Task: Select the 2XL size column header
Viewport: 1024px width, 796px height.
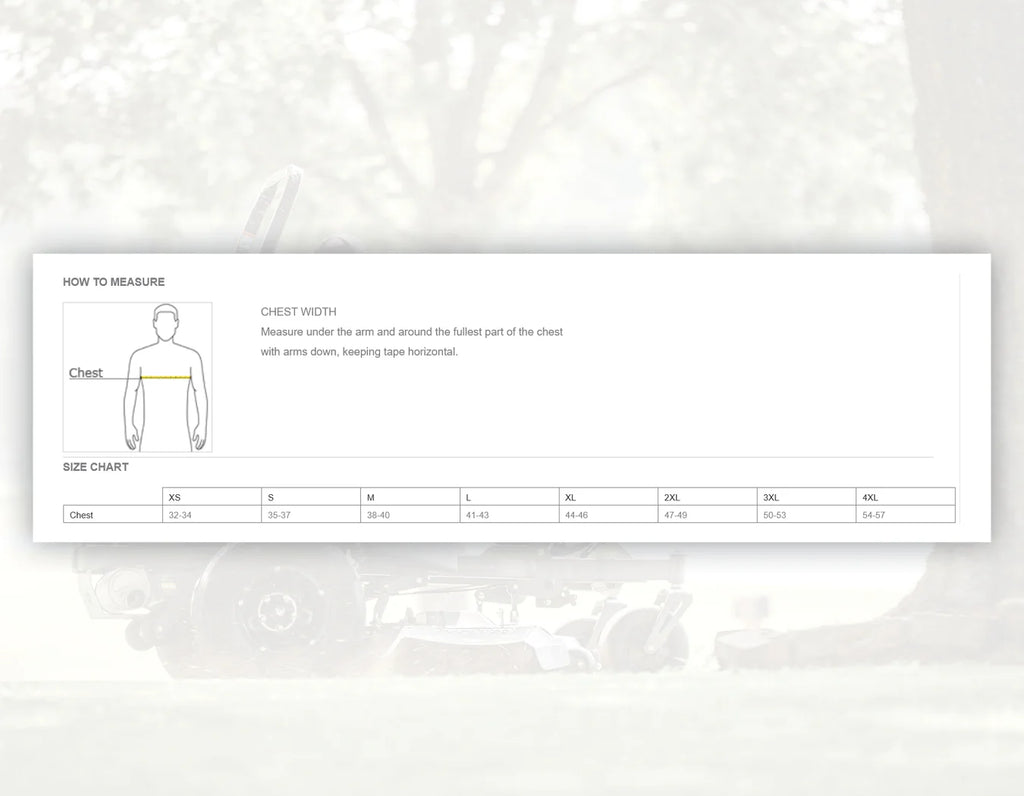Action: click(x=707, y=497)
